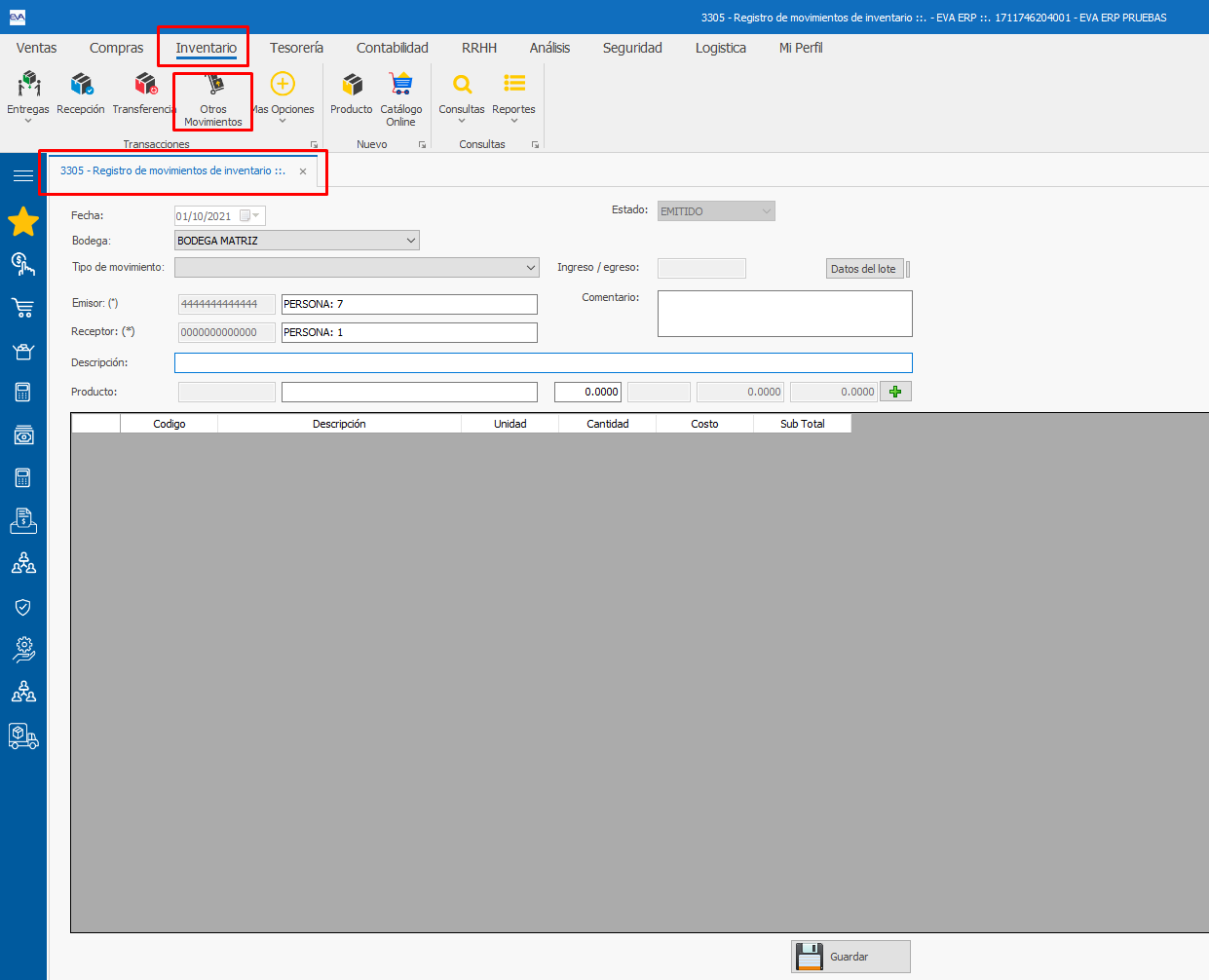The width and height of the screenshot is (1209, 980).
Task: Click the Datos del lote button
Action: [863, 269]
